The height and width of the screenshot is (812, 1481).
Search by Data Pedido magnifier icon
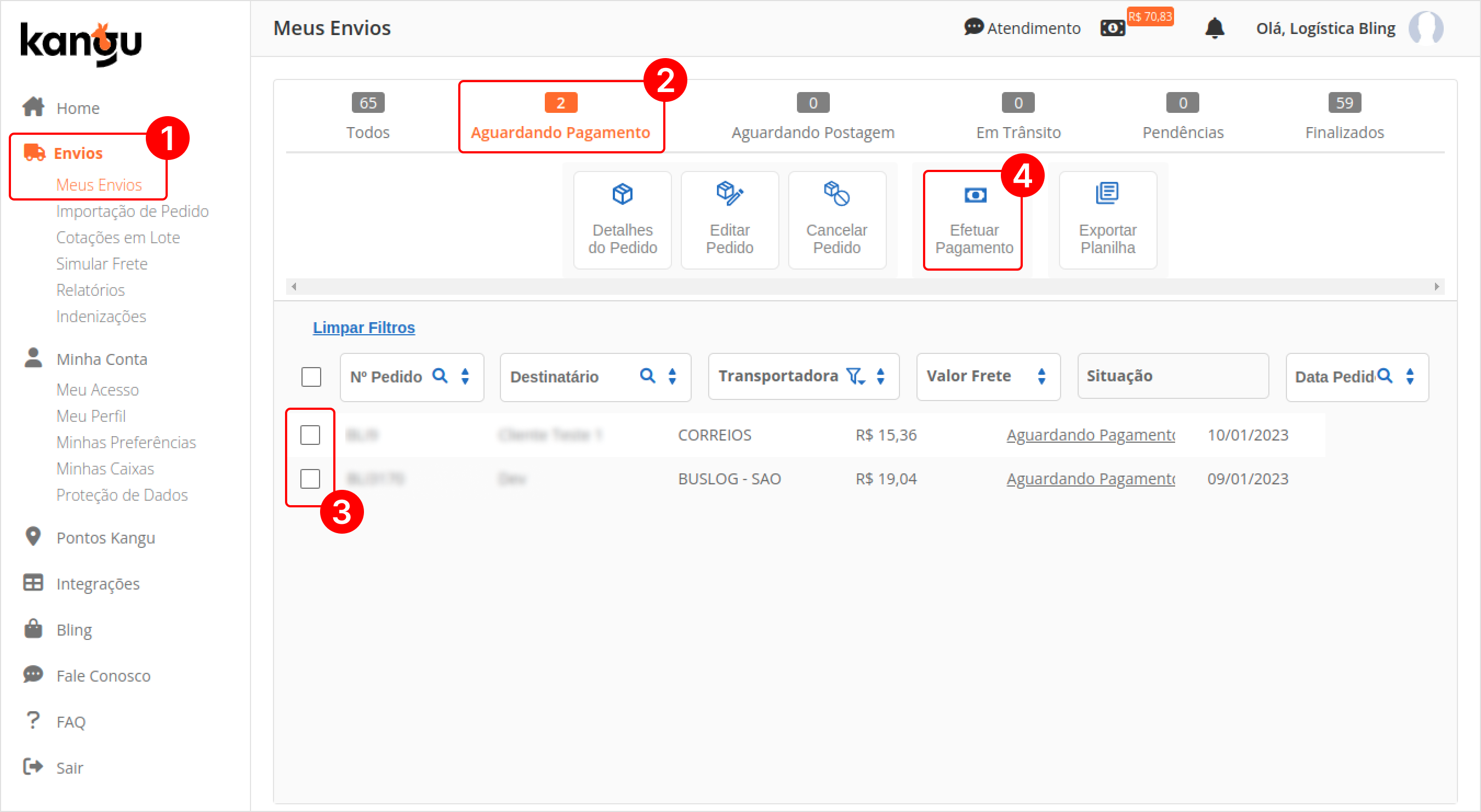1385,376
